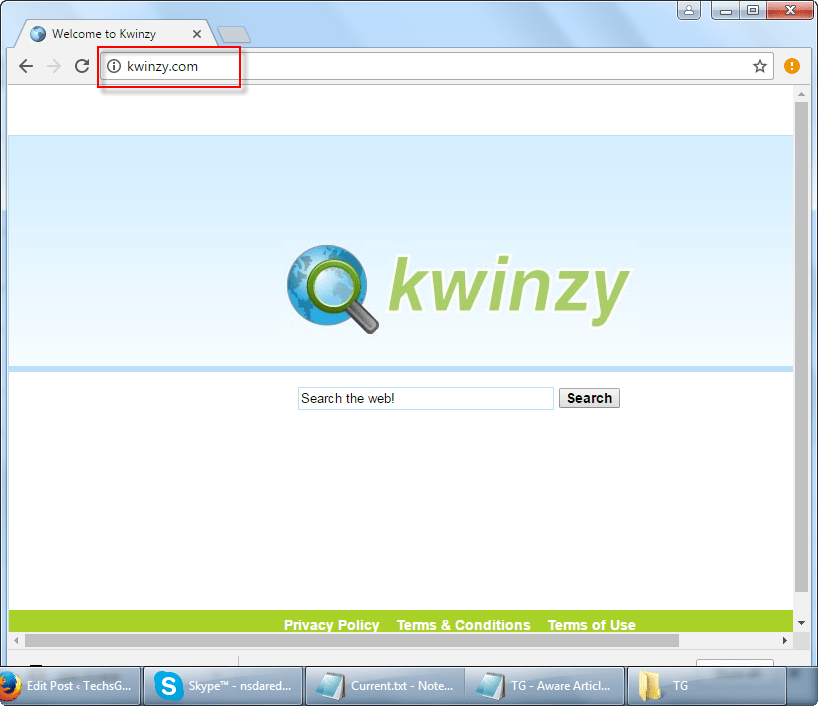Viewport: 818px width, 706px height.
Task: Open the Terms of Use link
Action: (x=591, y=625)
